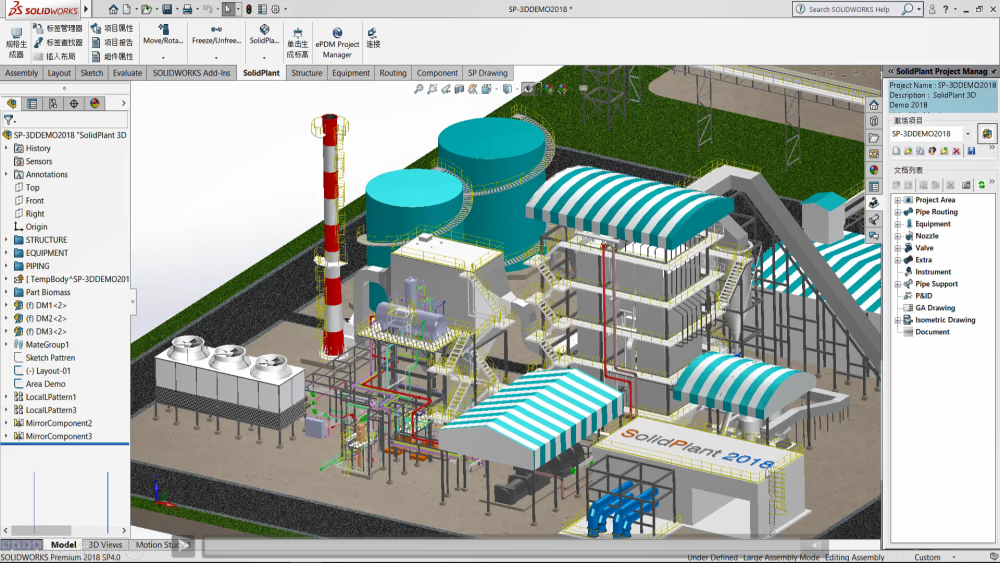Click the blue save icon in Project Manager
This screenshot has height=563, width=1000.
(x=971, y=151)
